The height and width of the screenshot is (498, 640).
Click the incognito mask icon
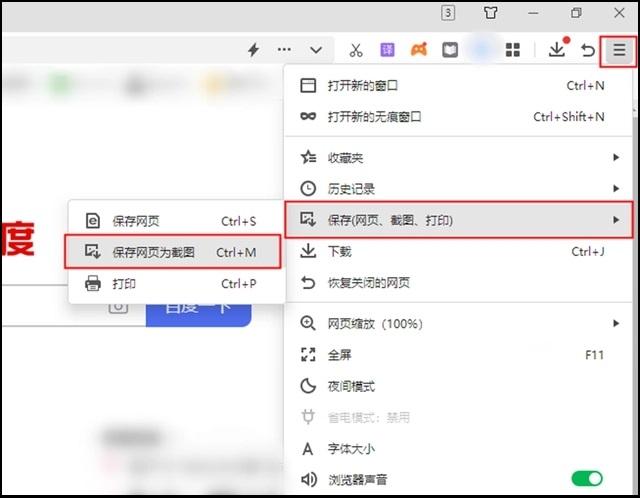(308, 116)
